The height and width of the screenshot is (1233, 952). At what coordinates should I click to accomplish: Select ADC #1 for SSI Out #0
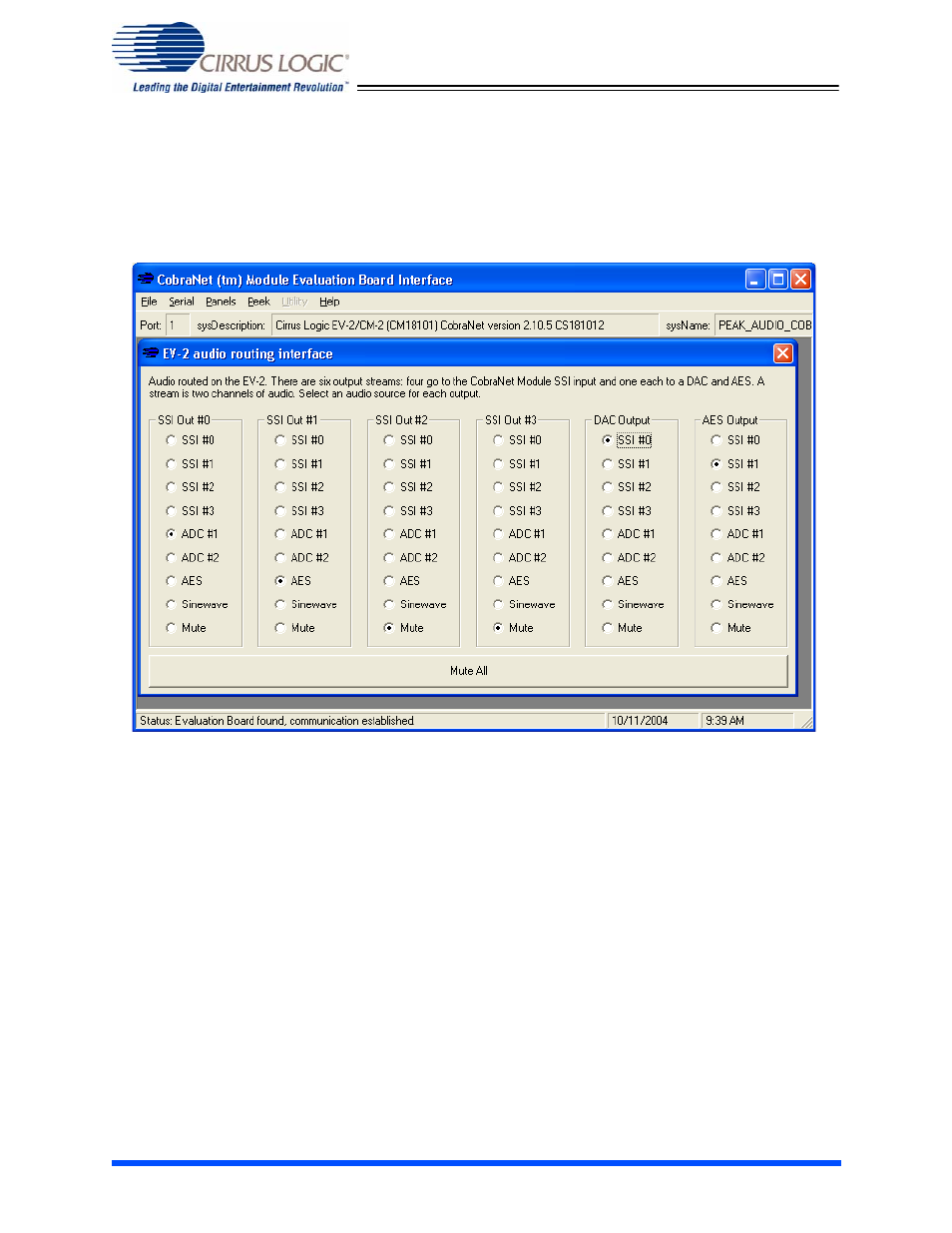(x=193, y=534)
